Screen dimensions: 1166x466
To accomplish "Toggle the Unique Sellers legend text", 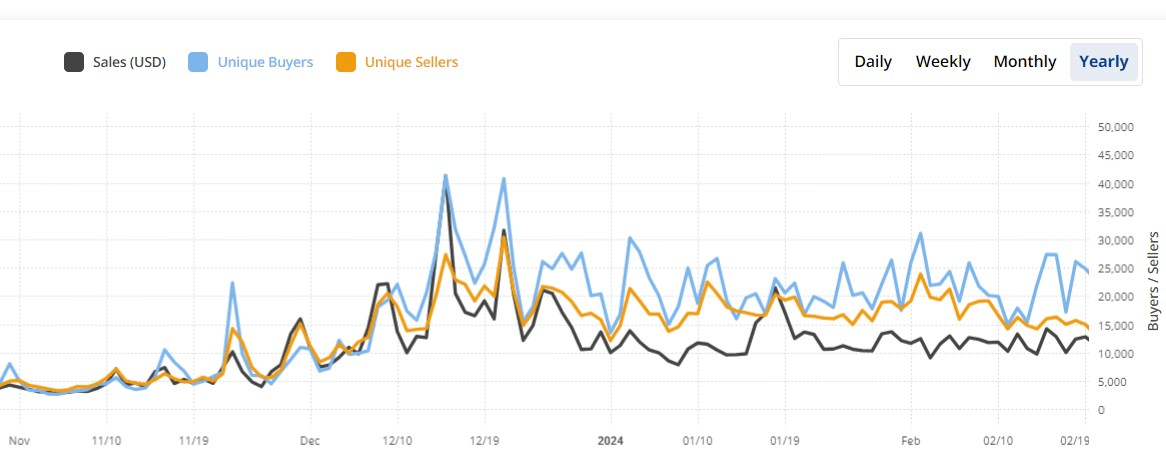I will tap(411, 62).
